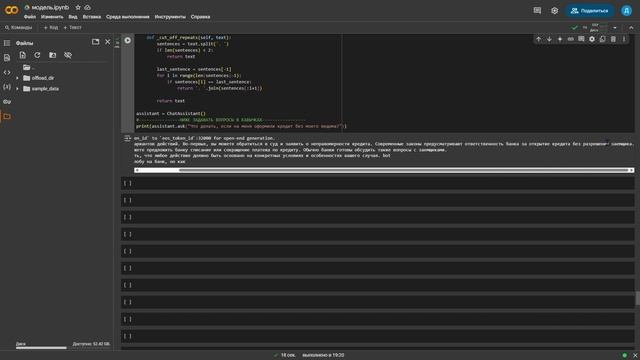Go to parent folder '..' entry

tap(29, 67)
